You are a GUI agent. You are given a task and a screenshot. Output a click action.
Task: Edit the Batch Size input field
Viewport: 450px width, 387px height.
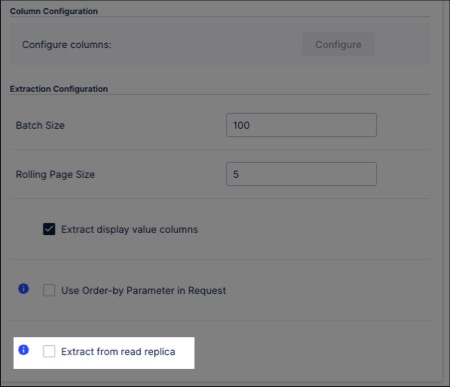coord(301,125)
